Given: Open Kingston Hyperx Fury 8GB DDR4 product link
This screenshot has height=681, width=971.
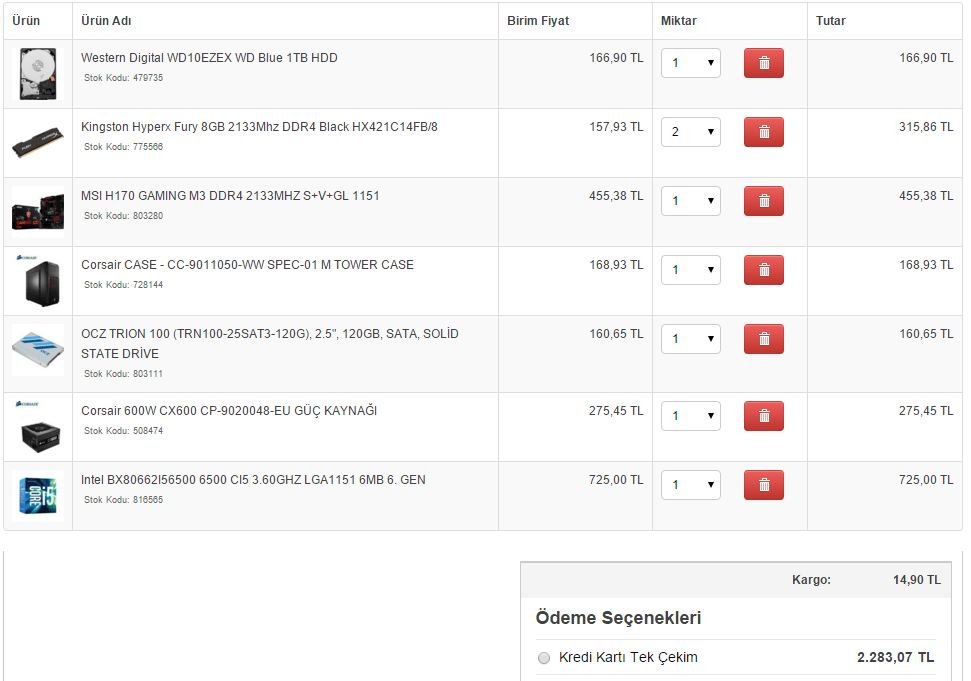Looking at the screenshot, I should tap(259, 127).
